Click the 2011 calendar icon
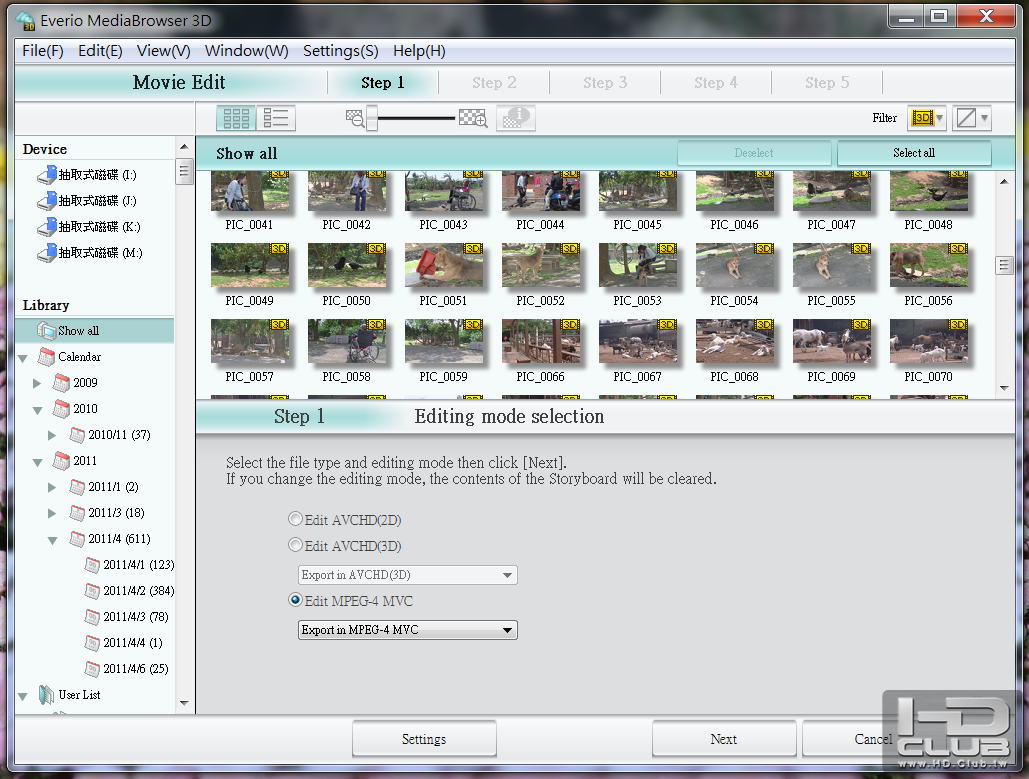1029x779 pixels. [62, 461]
